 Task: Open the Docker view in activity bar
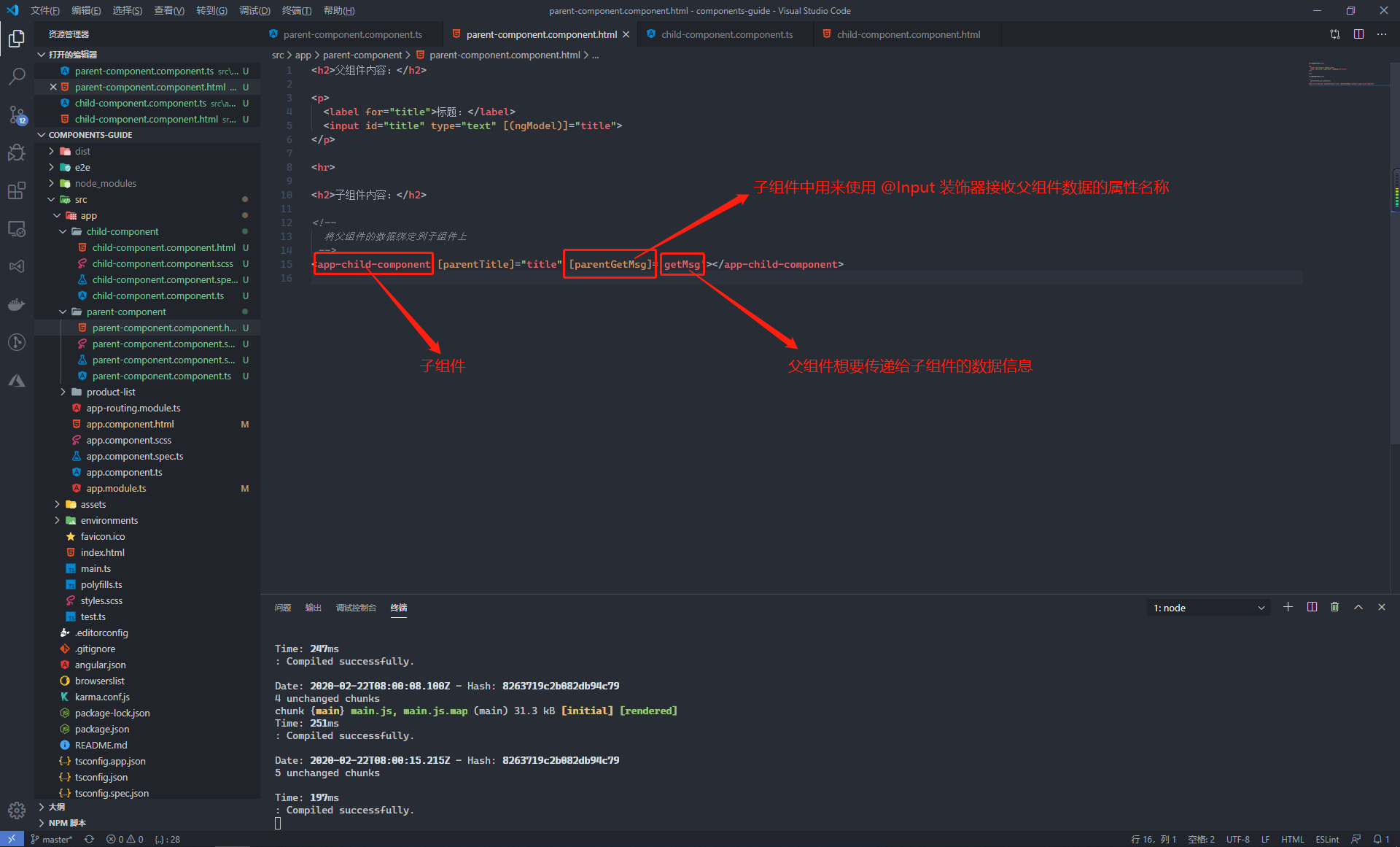pyautogui.click(x=17, y=305)
